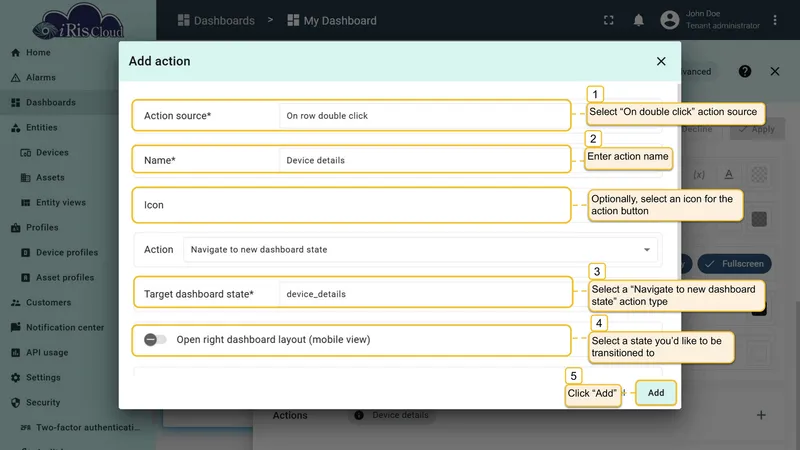Viewport: 800px width, 450px height.
Task: Toggle fullscreen mode icon in header
Action: coord(609,20)
